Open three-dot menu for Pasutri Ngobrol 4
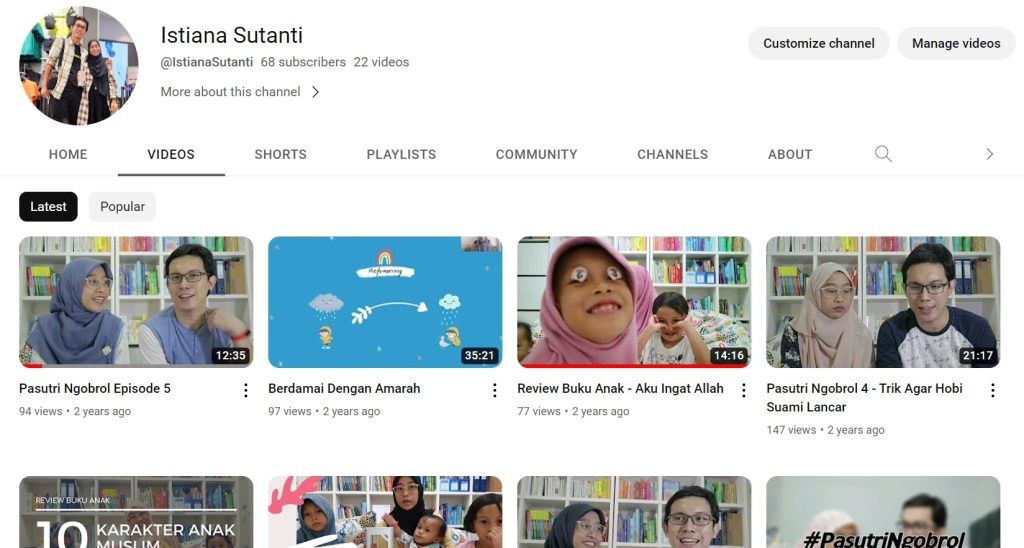This screenshot has width=1024, height=548. point(992,390)
